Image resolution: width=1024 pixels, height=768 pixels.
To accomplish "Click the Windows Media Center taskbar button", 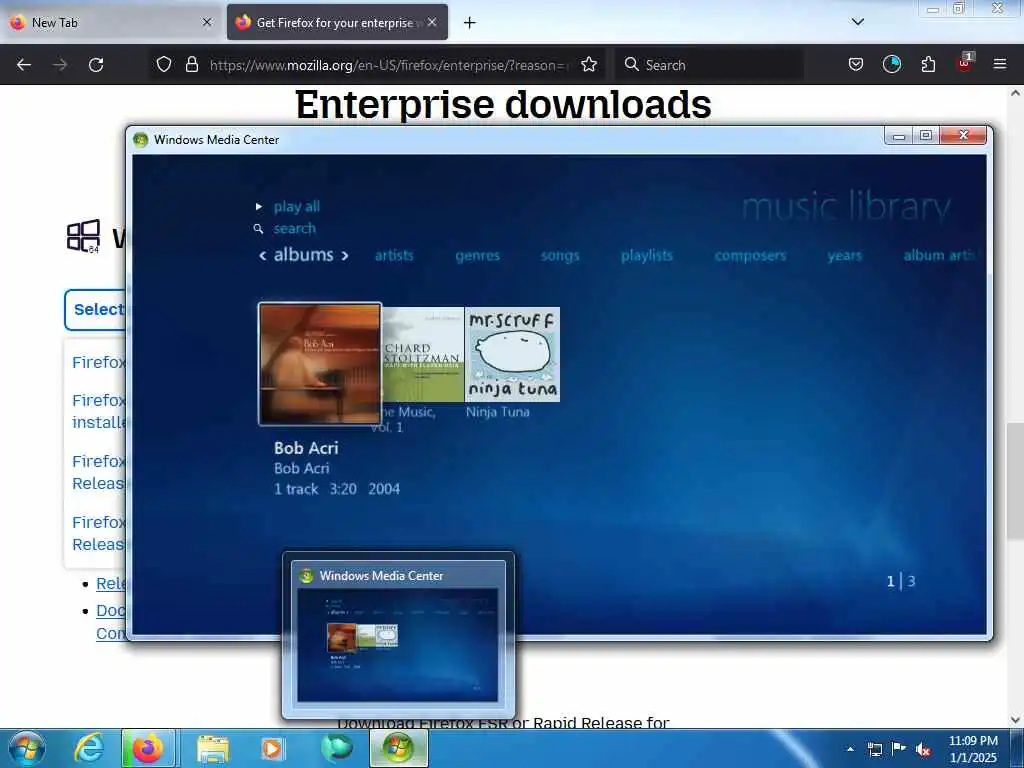I will (x=399, y=748).
